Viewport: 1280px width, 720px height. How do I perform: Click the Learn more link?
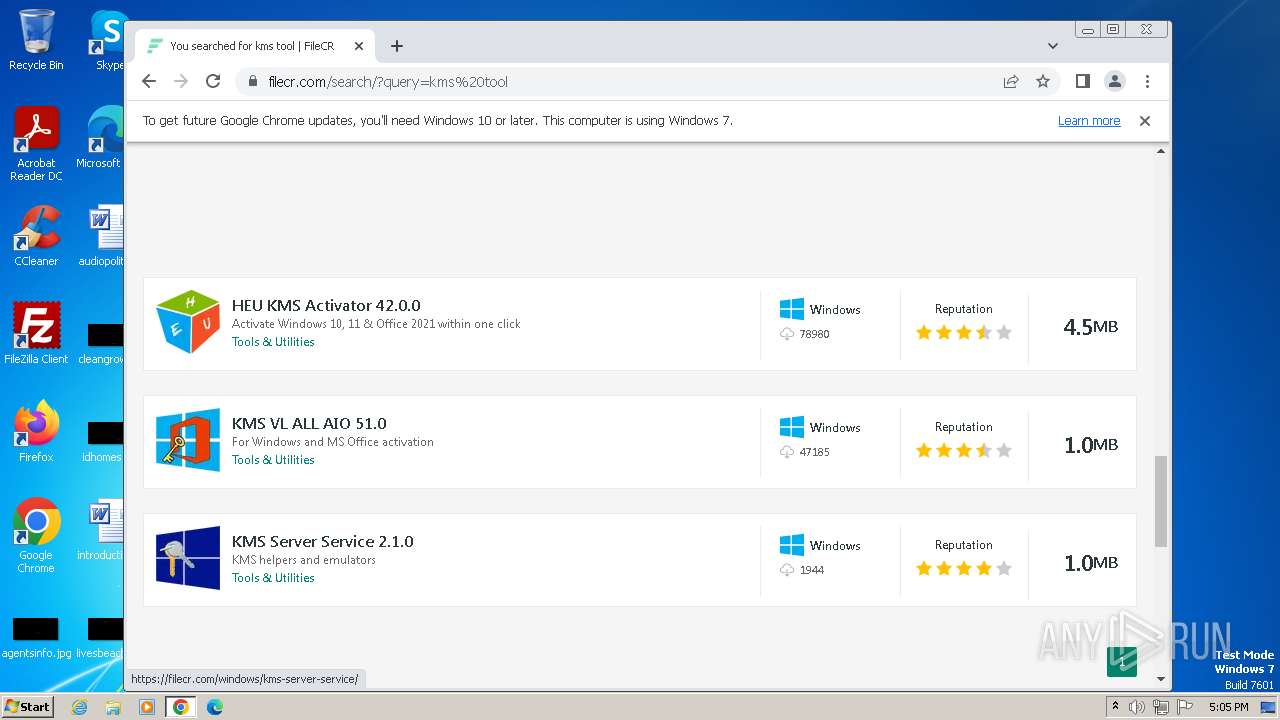click(1088, 121)
